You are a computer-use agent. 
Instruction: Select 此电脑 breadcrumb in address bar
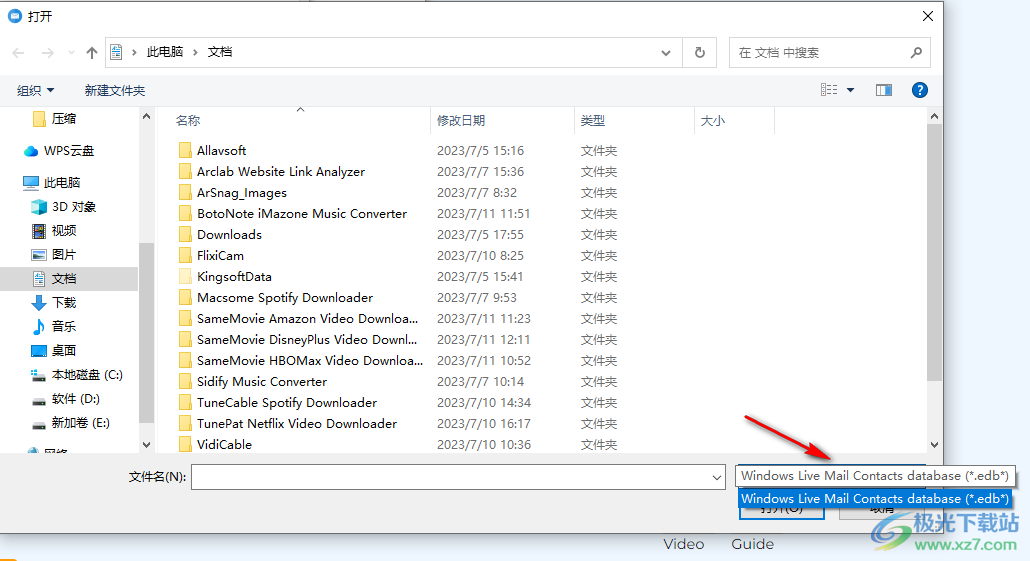pyautogui.click(x=164, y=52)
